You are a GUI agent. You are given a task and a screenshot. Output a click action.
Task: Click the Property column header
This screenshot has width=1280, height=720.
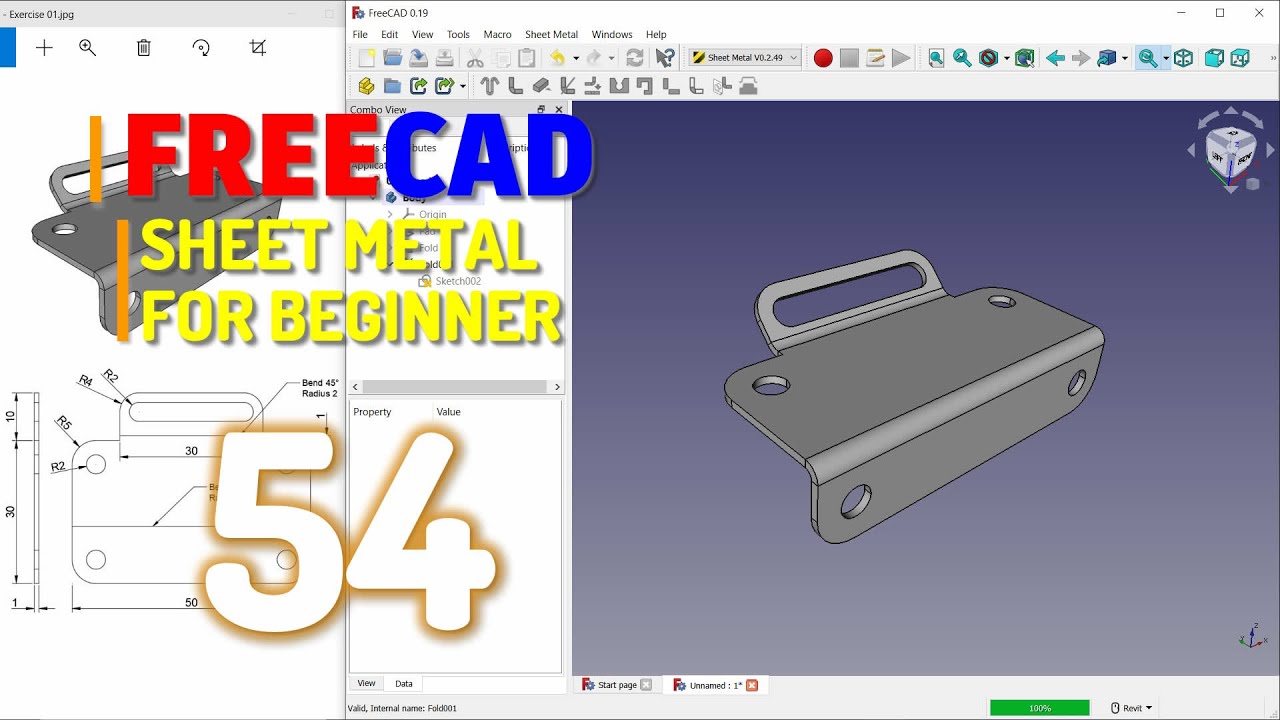pyautogui.click(x=372, y=412)
